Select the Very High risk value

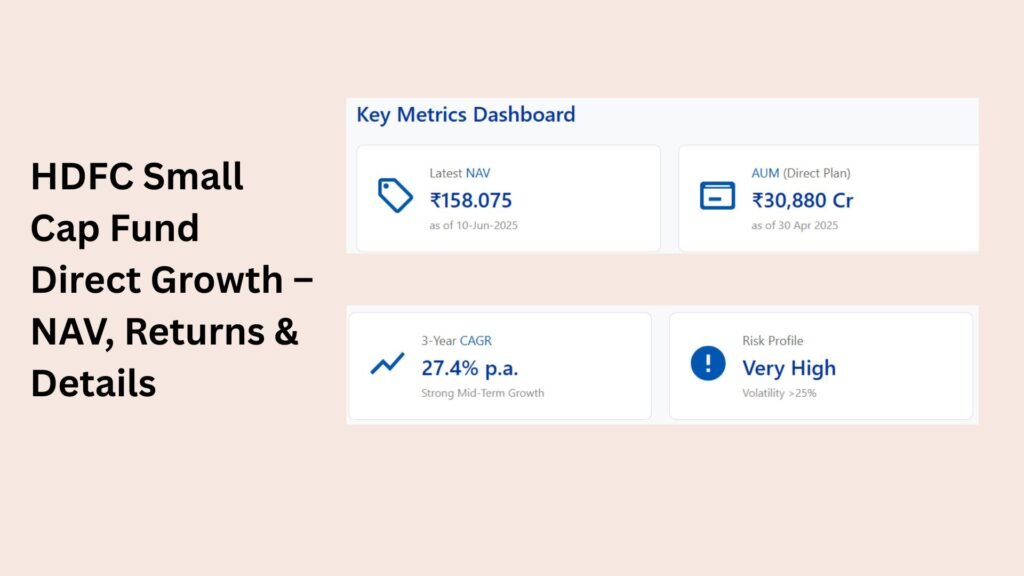pyautogui.click(x=789, y=368)
